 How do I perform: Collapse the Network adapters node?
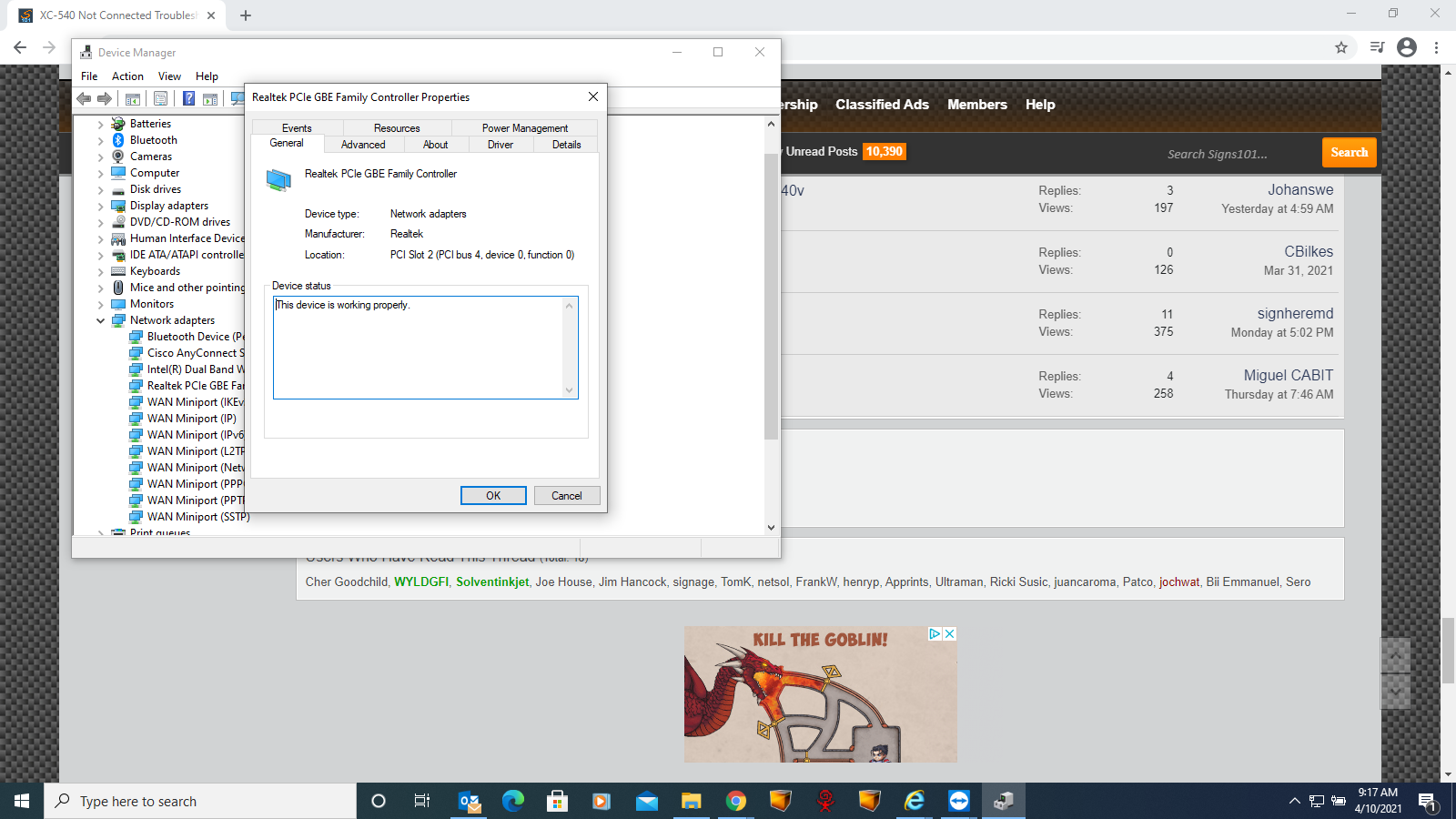pyautogui.click(x=101, y=320)
